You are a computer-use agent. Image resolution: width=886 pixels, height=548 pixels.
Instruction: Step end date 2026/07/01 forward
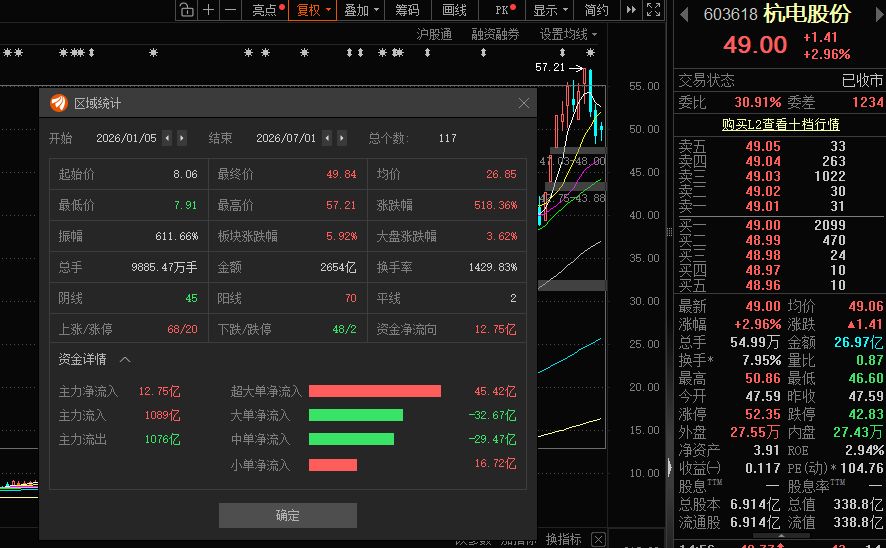(341, 138)
